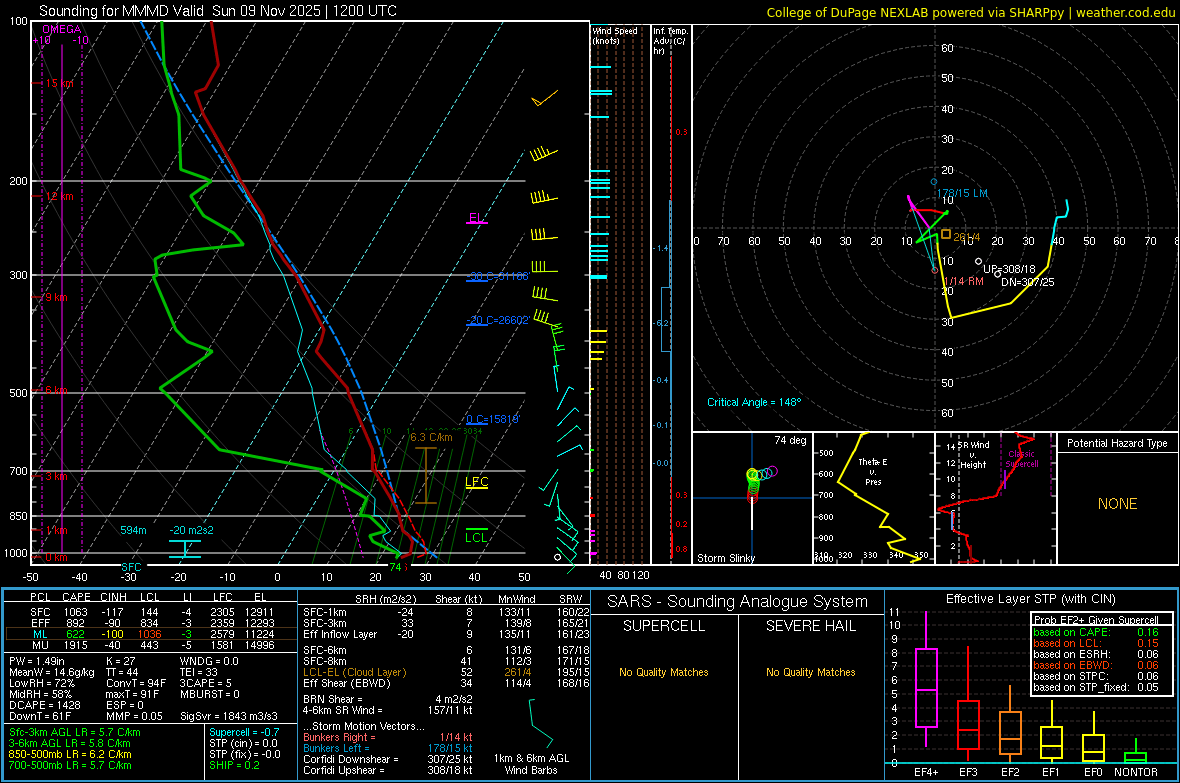Click the 74 deg slinky tilt value
The height and width of the screenshot is (783, 1180).
pos(790,440)
